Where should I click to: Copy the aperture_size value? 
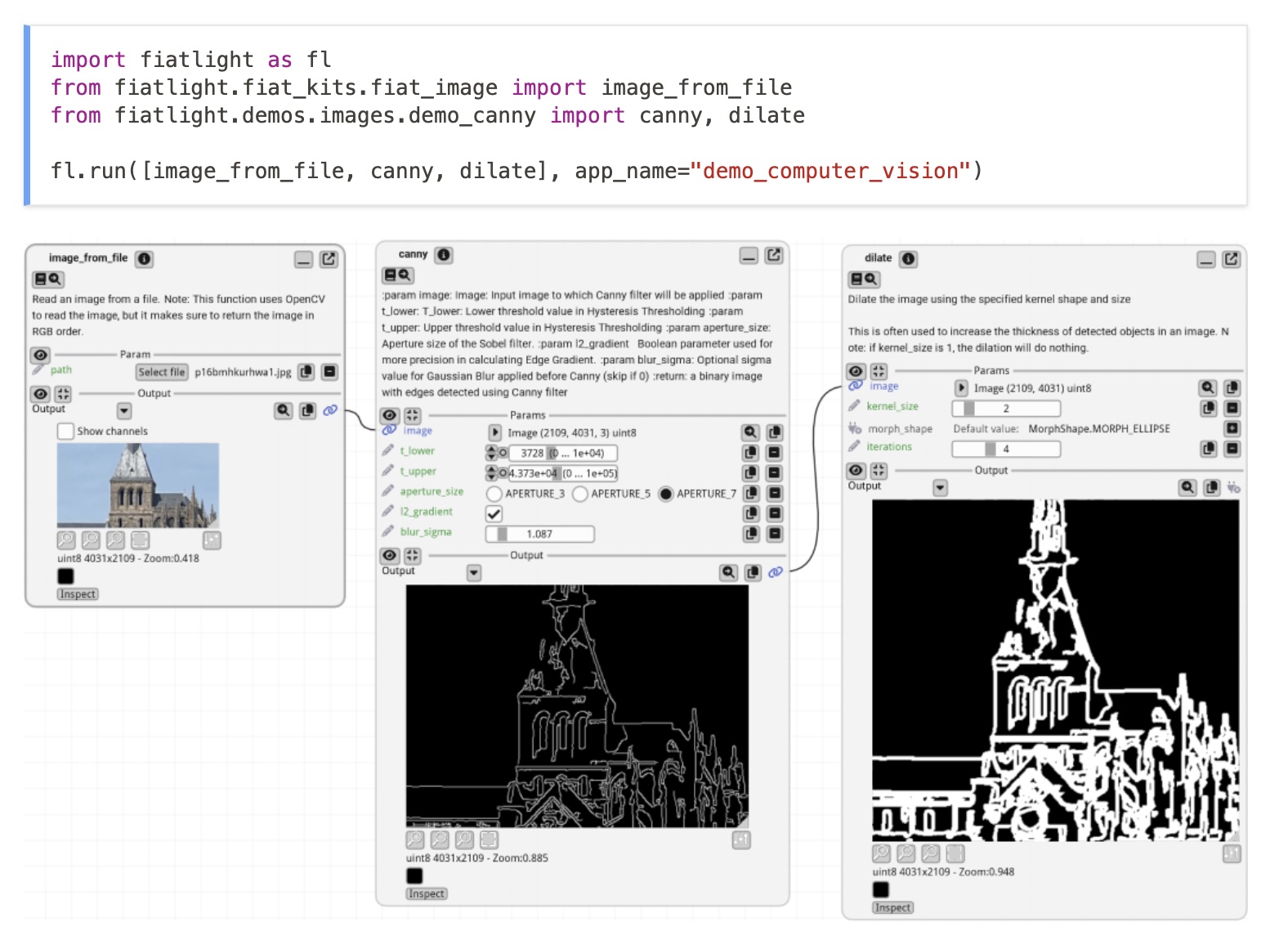[751, 494]
